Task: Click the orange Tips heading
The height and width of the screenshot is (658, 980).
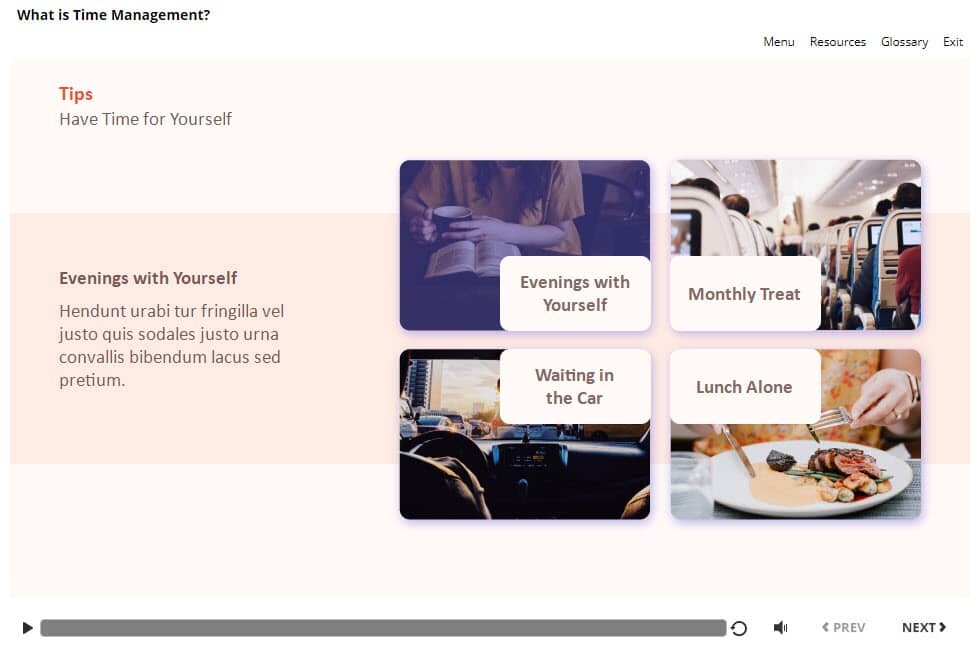Action: [x=76, y=94]
